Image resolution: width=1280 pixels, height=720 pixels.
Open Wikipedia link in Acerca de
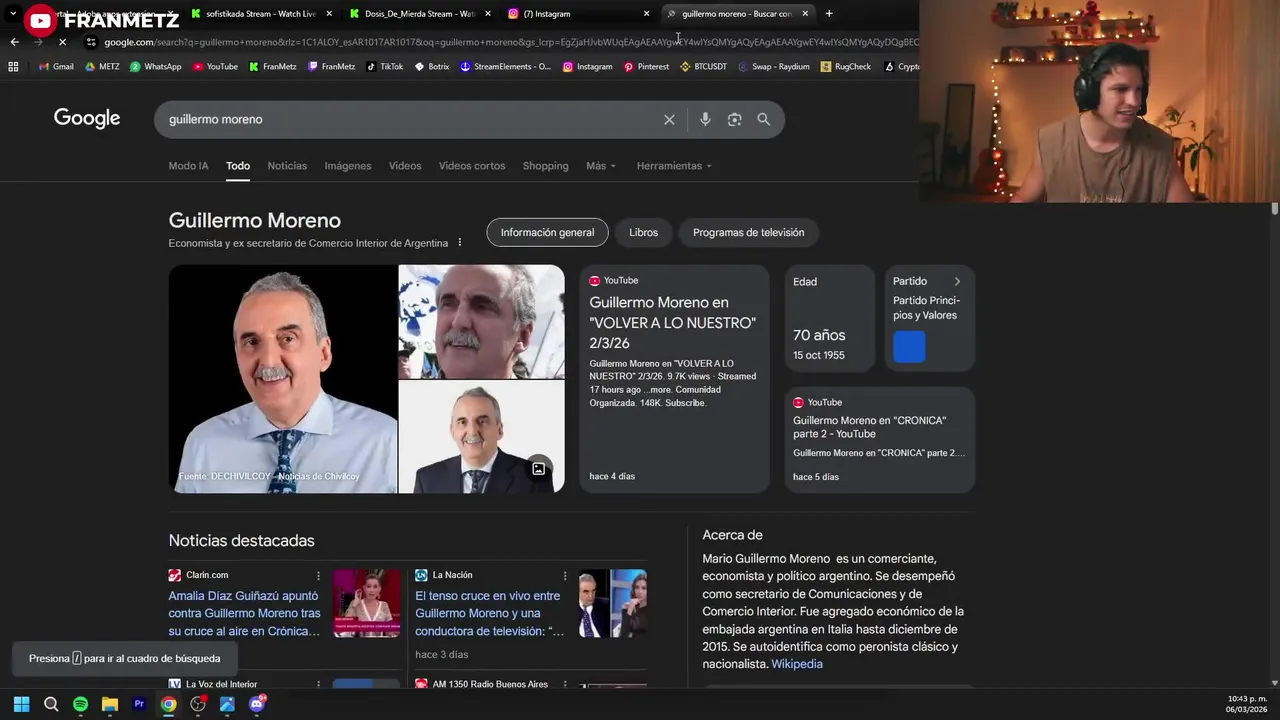click(797, 664)
